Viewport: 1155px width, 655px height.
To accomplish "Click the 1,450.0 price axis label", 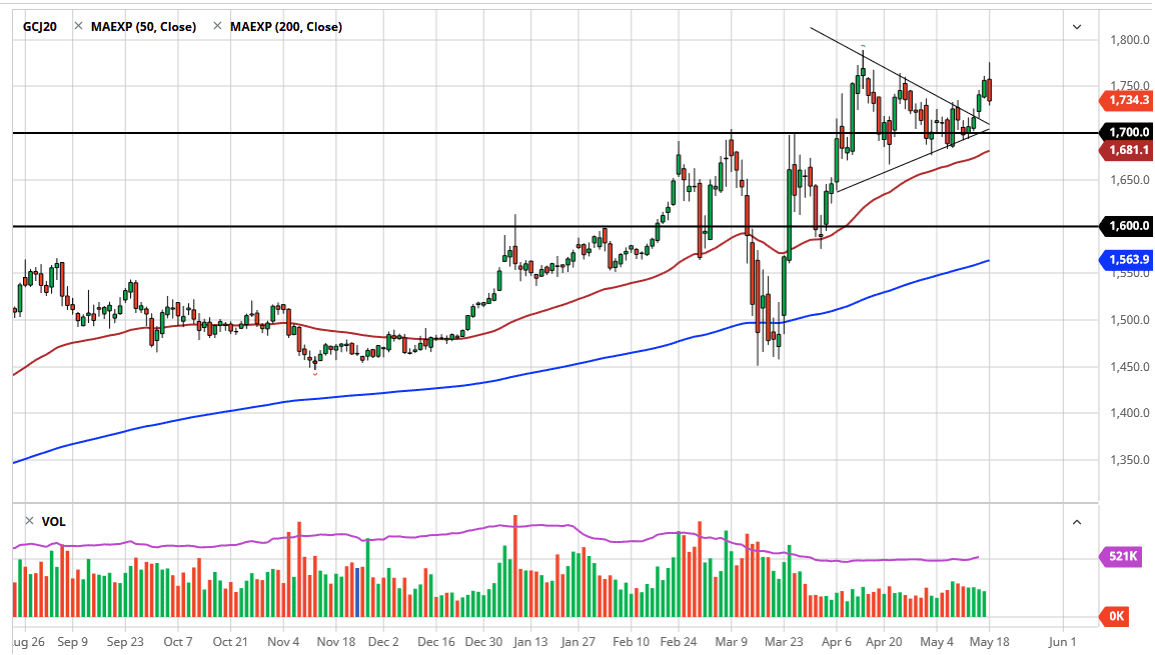I will point(1129,366).
